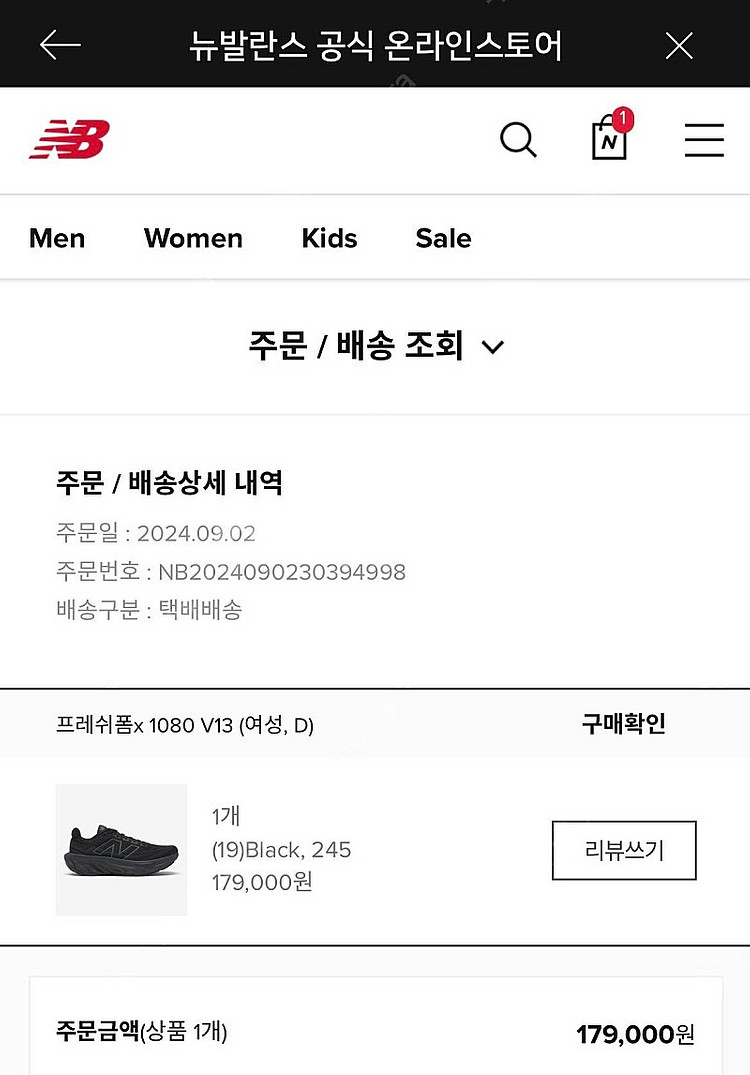Image resolution: width=750 pixels, height=1075 pixels.
Task: Open product link 프레쉬폼x 1080 V13
Action: [185, 725]
